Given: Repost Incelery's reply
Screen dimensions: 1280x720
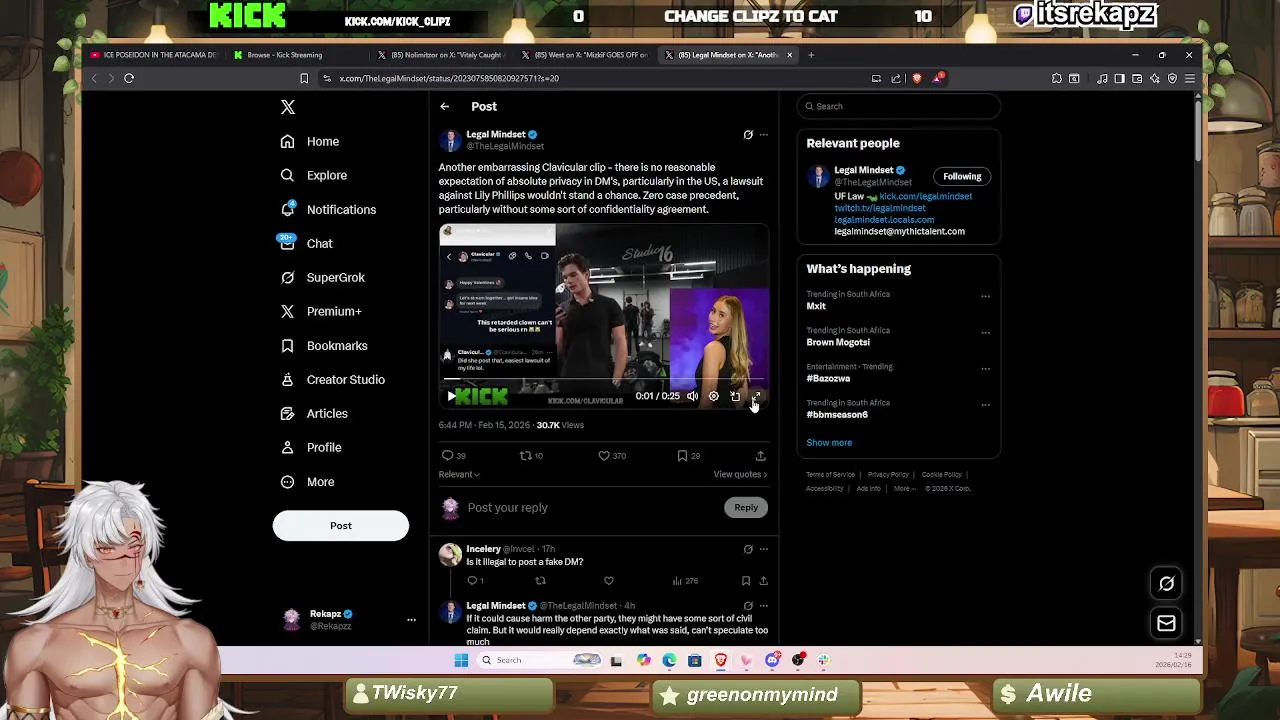Looking at the screenshot, I should [540, 581].
